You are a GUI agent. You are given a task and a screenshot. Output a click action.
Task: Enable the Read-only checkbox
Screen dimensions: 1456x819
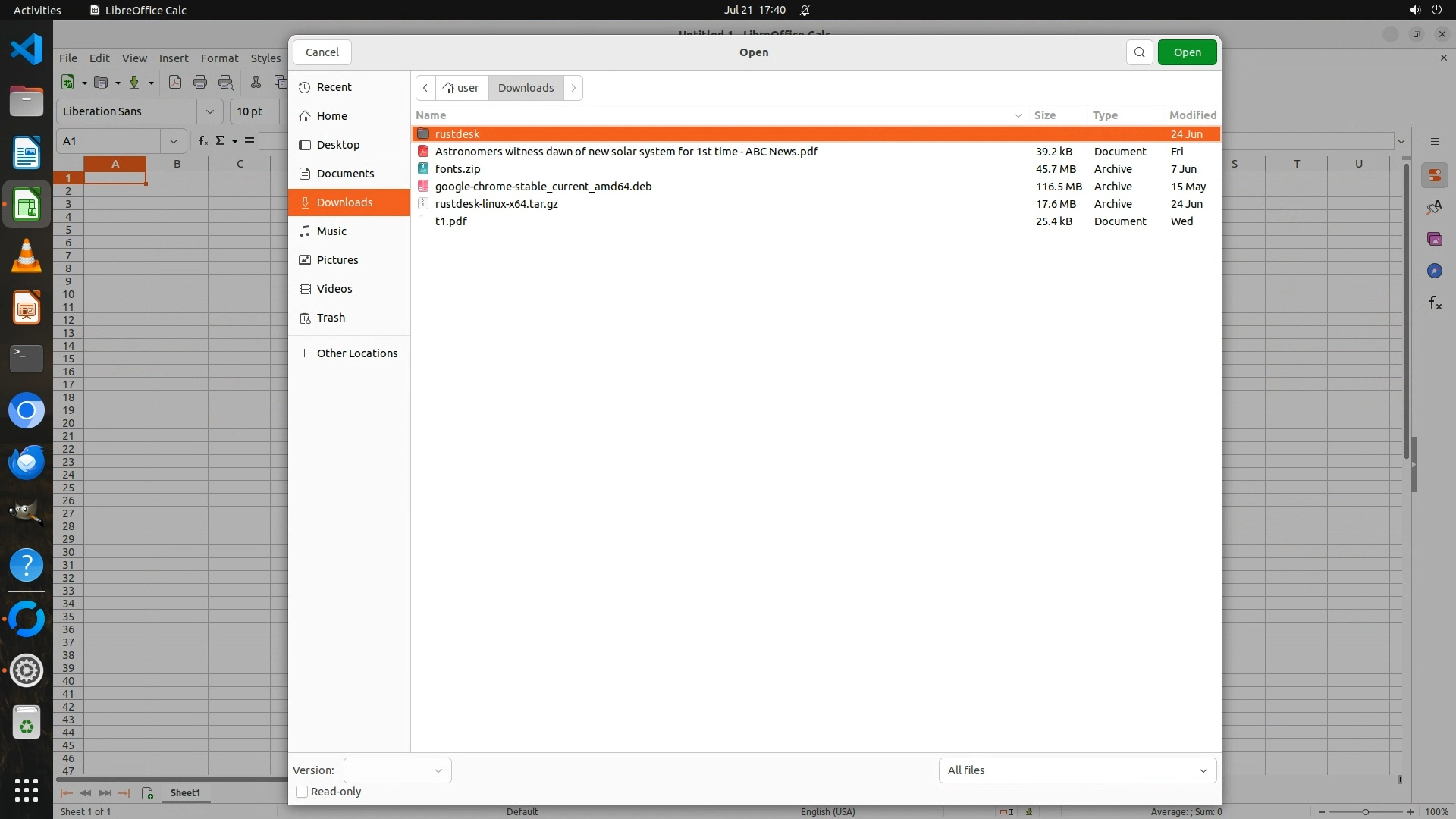click(302, 792)
